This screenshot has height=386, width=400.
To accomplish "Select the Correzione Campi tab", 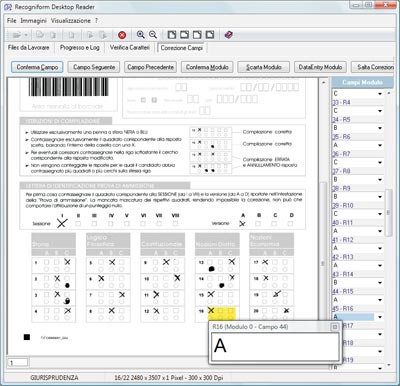I will (182, 48).
